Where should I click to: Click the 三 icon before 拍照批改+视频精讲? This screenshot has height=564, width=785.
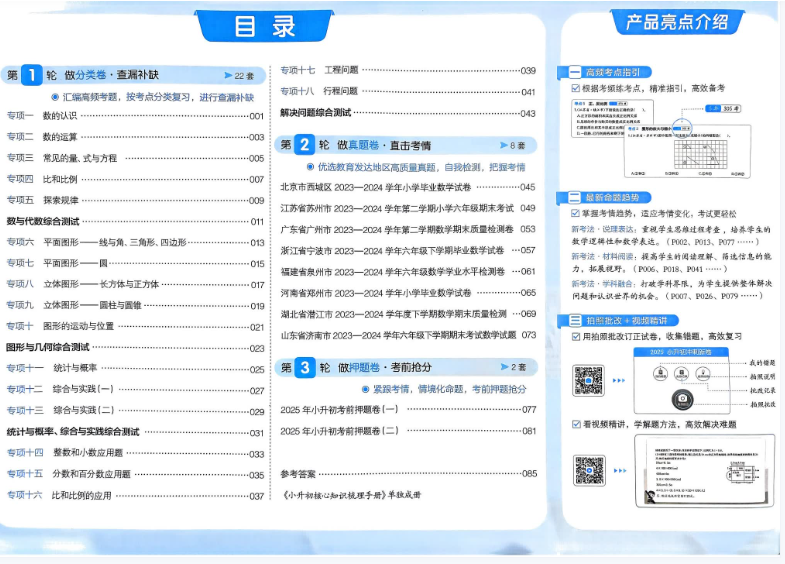[x=575, y=320]
